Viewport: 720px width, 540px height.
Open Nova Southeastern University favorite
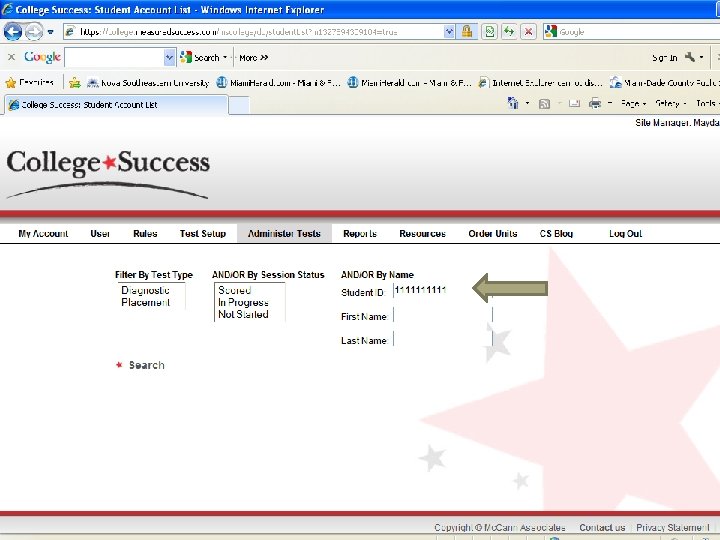click(148, 83)
